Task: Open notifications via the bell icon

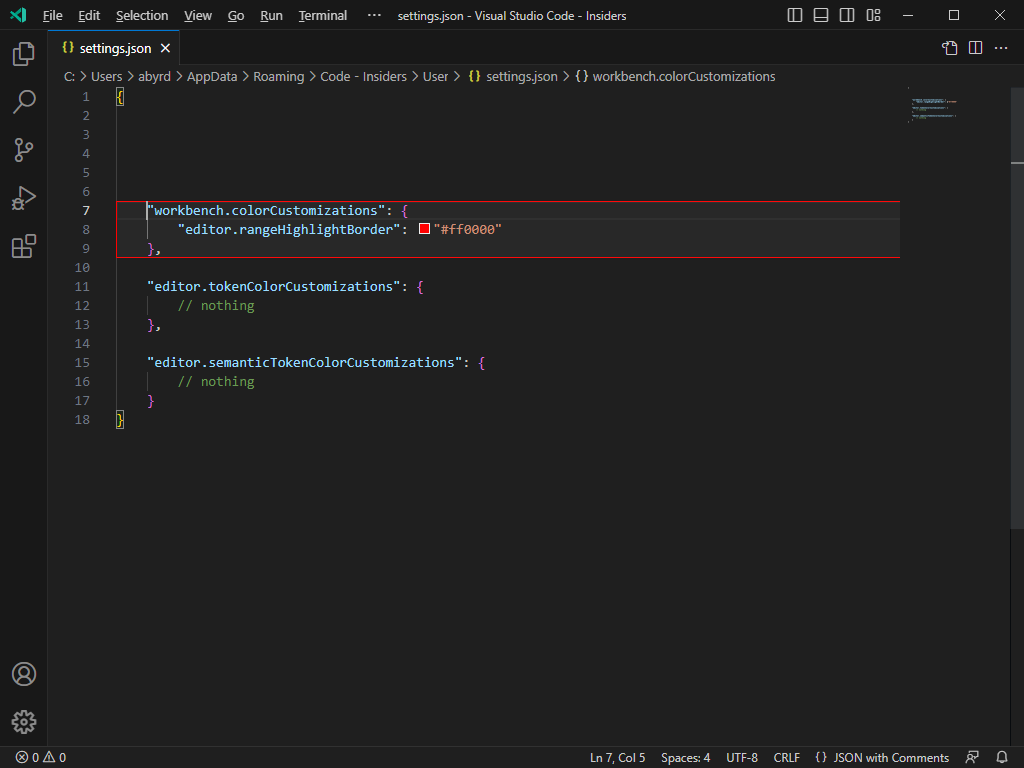Action: pos(1002,757)
